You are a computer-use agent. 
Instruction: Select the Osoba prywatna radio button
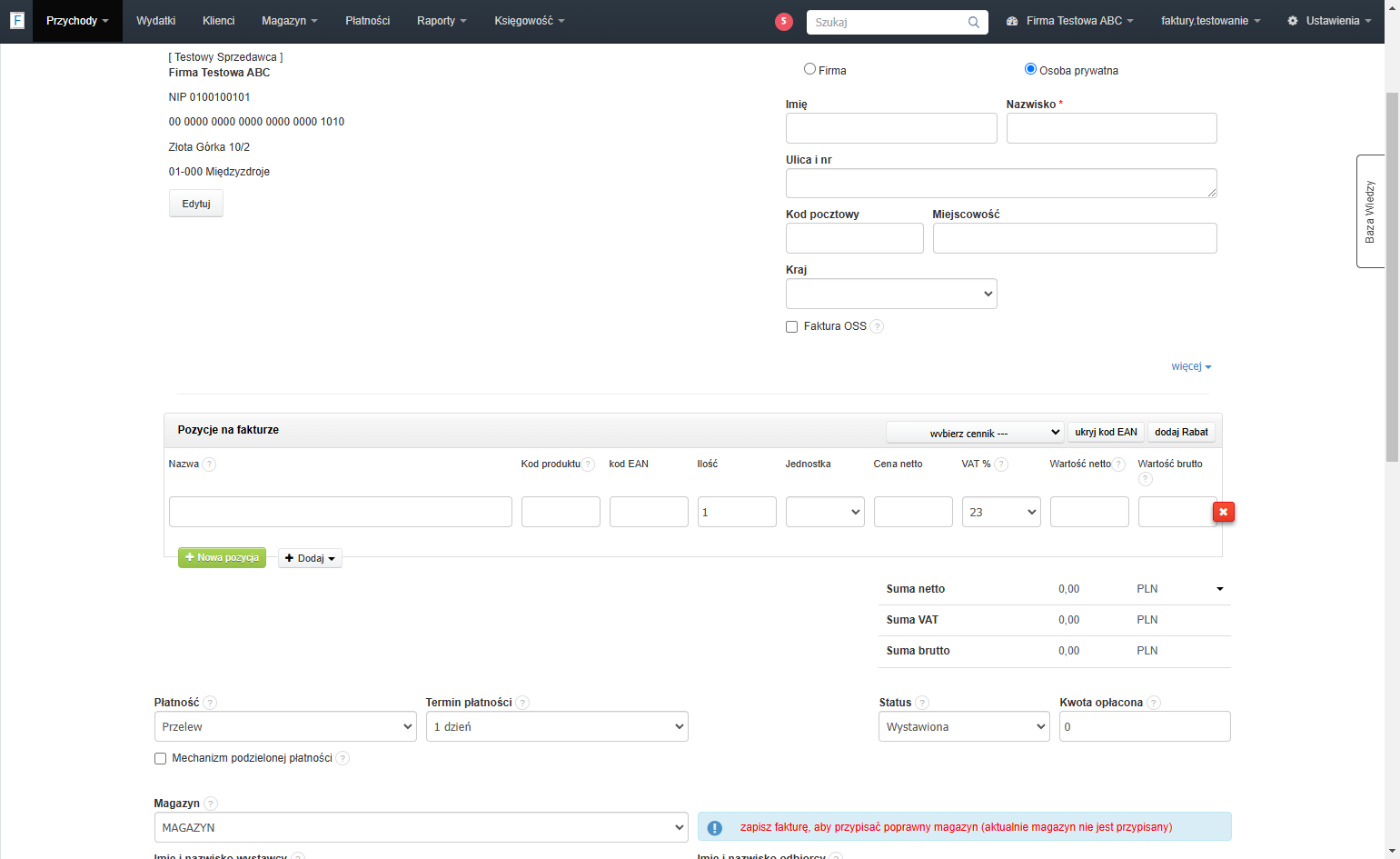point(1030,69)
